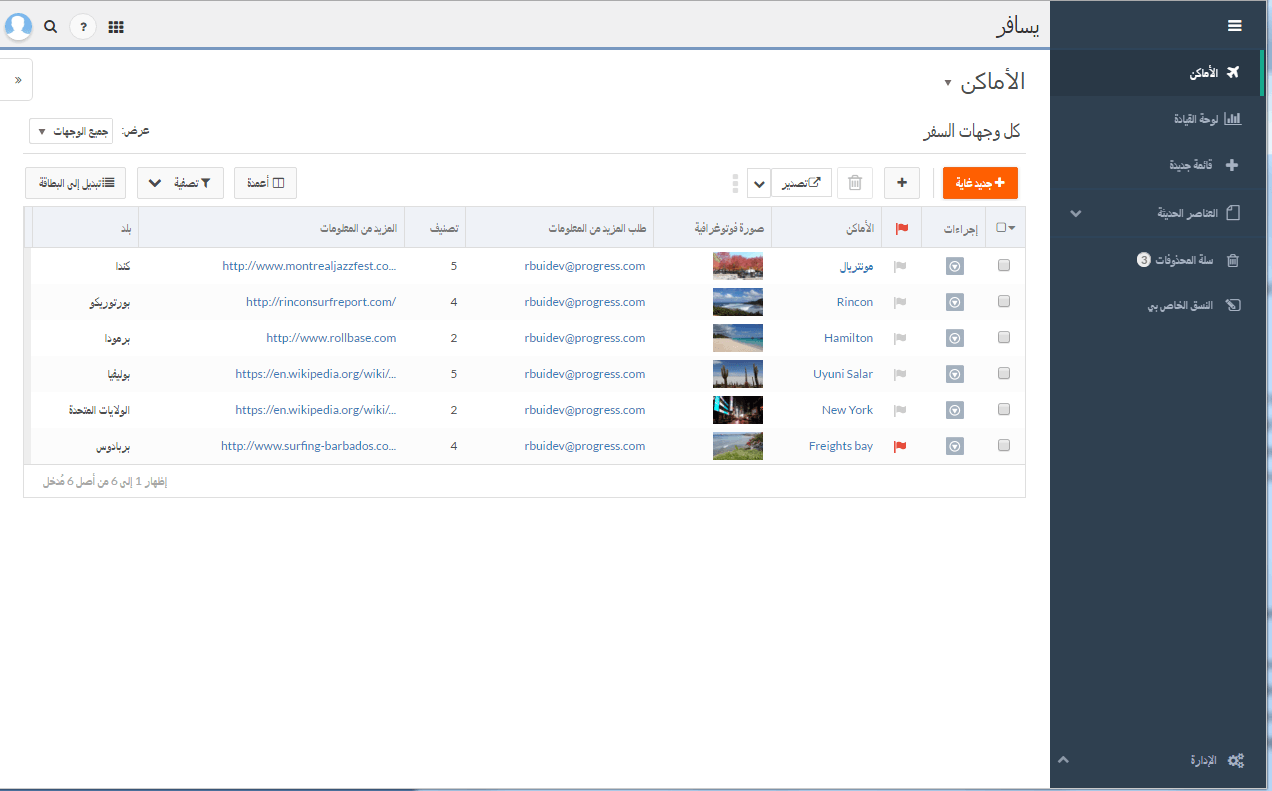The width and height of the screenshot is (1272, 791).
Task: Open the Uyuni Salar place link
Action: pos(843,374)
